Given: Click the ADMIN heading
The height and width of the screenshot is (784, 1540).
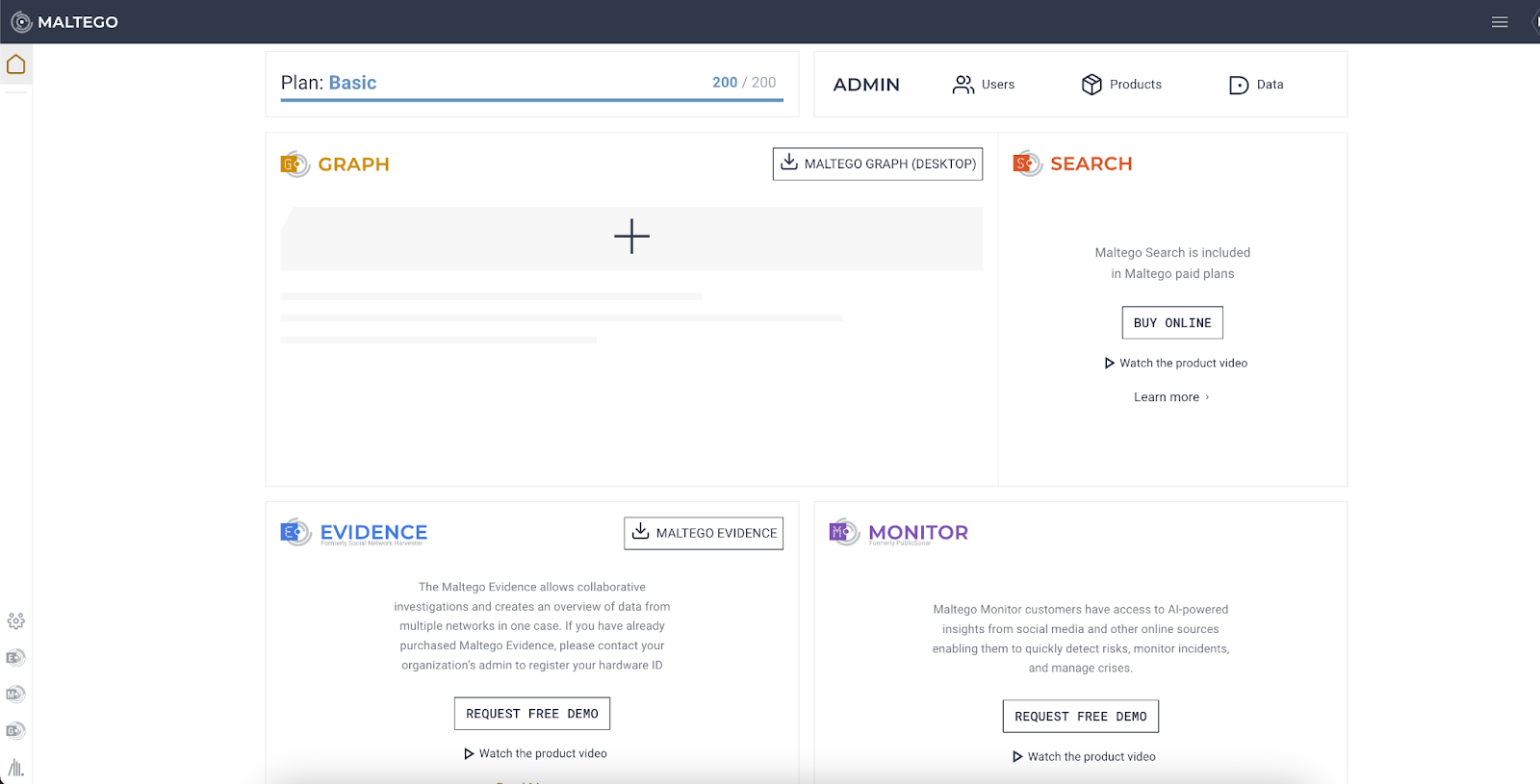Looking at the screenshot, I should pos(866,85).
